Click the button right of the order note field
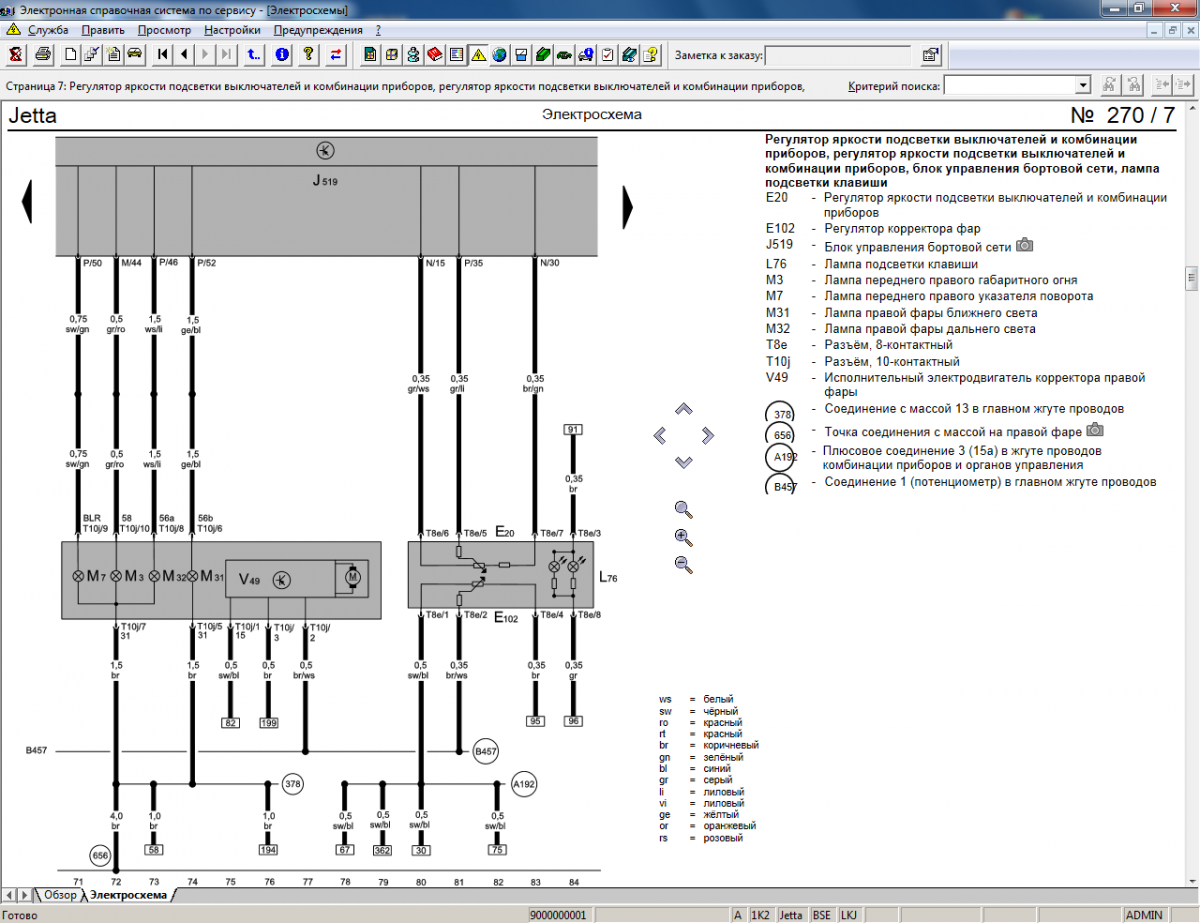Image resolution: width=1200 pixels, height=923 pixels. [x=931, y=55]
